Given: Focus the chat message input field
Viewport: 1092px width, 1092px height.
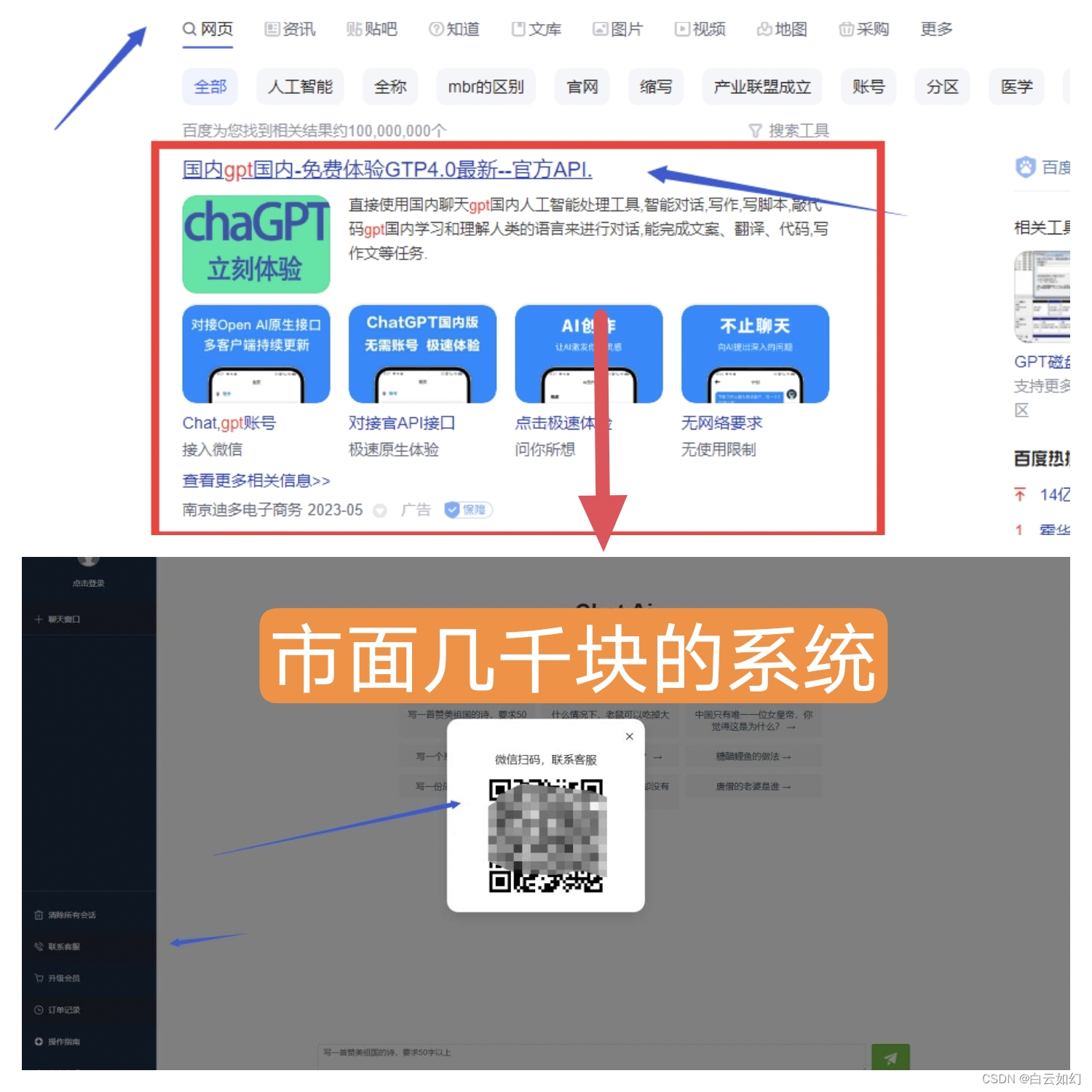Looking at the screenshot, I should tap(591, 1056).
